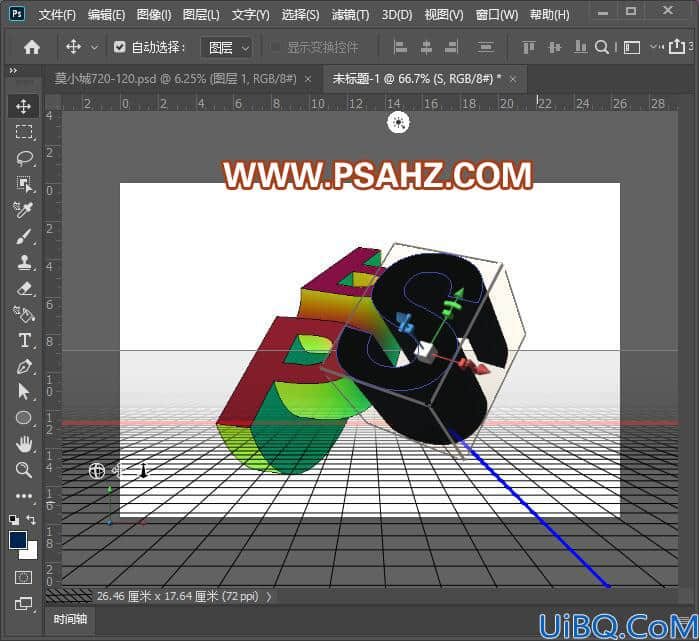The width and height of the screenshot is (699, 641).
Task: Close the 莫小城720-120.psd tab
Action: click(308, 79)
